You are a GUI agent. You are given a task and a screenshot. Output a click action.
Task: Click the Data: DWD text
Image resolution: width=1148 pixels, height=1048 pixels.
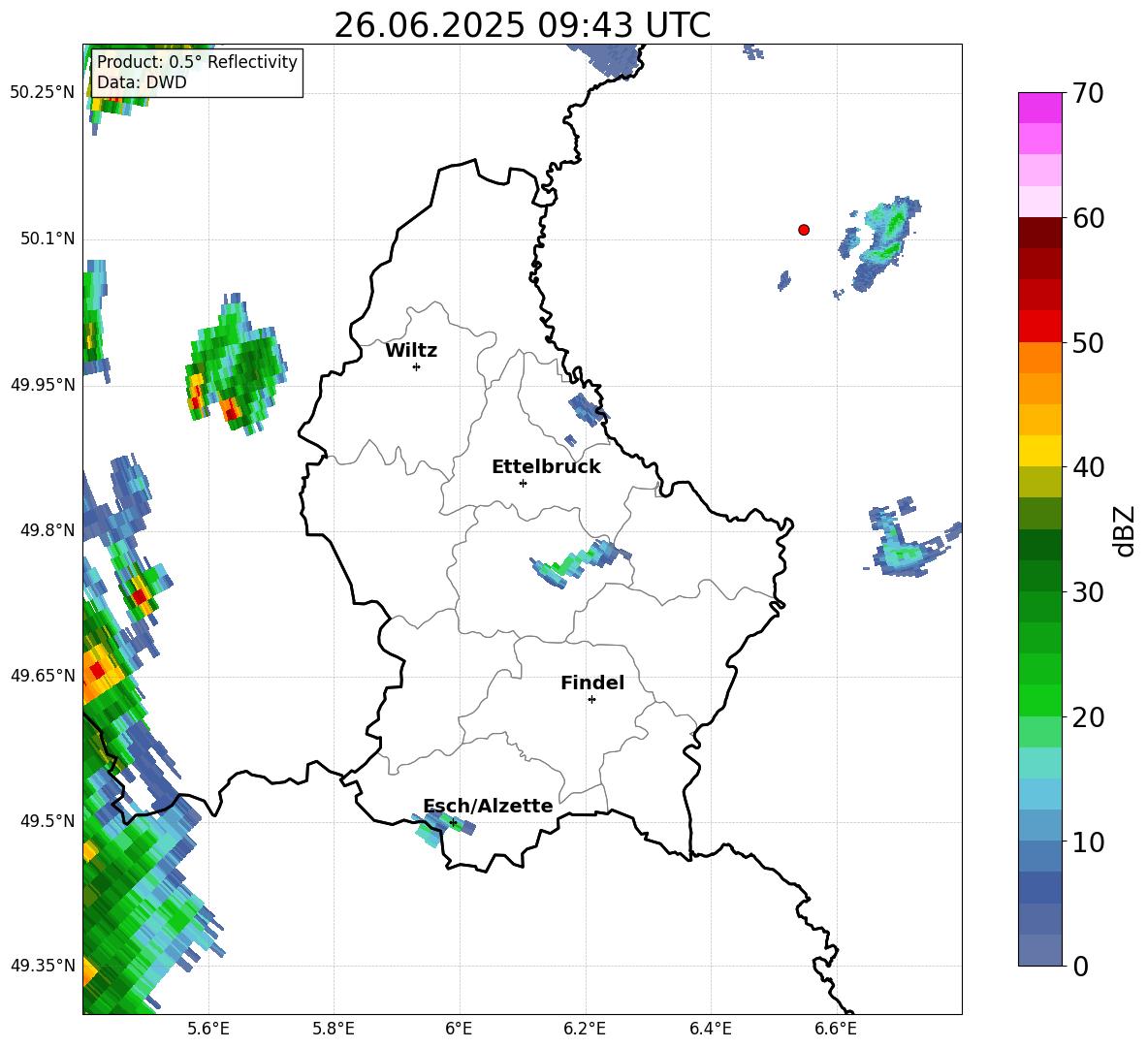tap(142, 82)
